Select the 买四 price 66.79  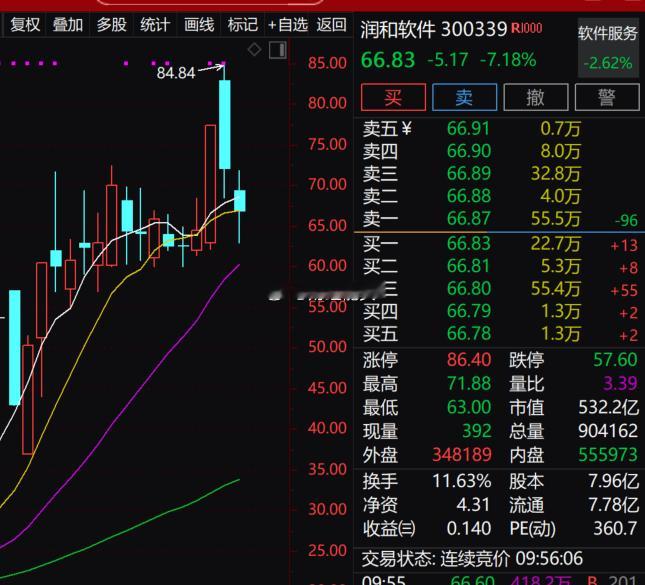469,311
